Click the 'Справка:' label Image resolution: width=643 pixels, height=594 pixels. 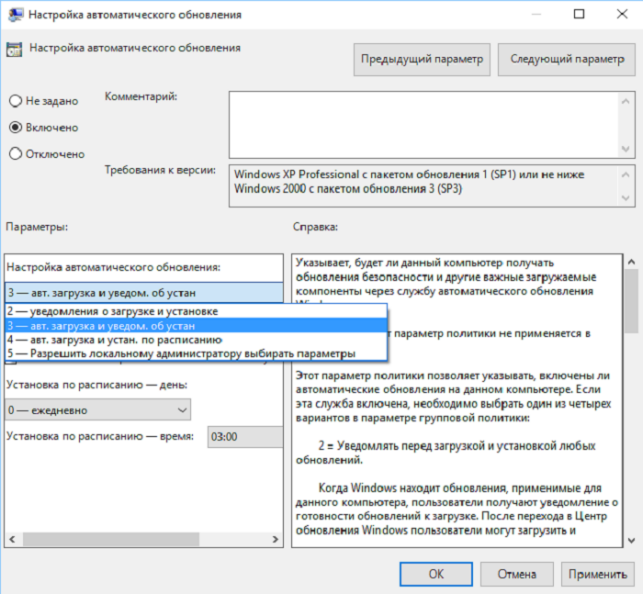point(315,227)
